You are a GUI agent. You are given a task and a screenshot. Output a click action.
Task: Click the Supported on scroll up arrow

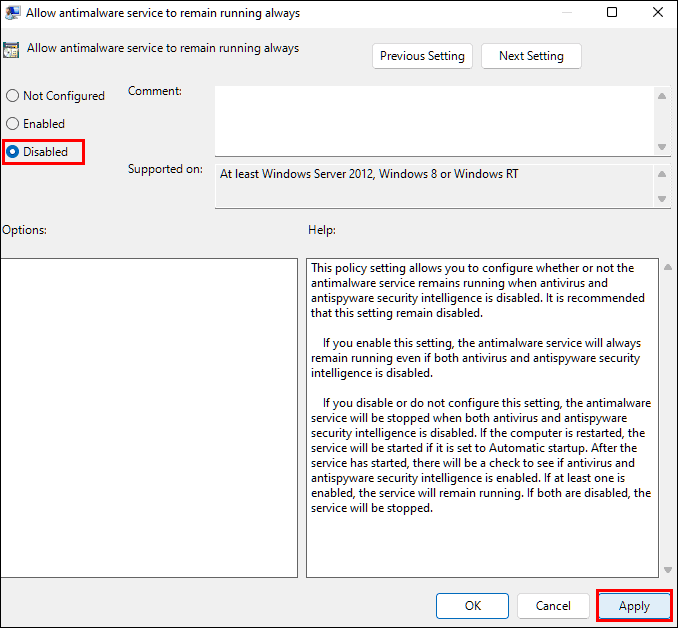[662, 174]
